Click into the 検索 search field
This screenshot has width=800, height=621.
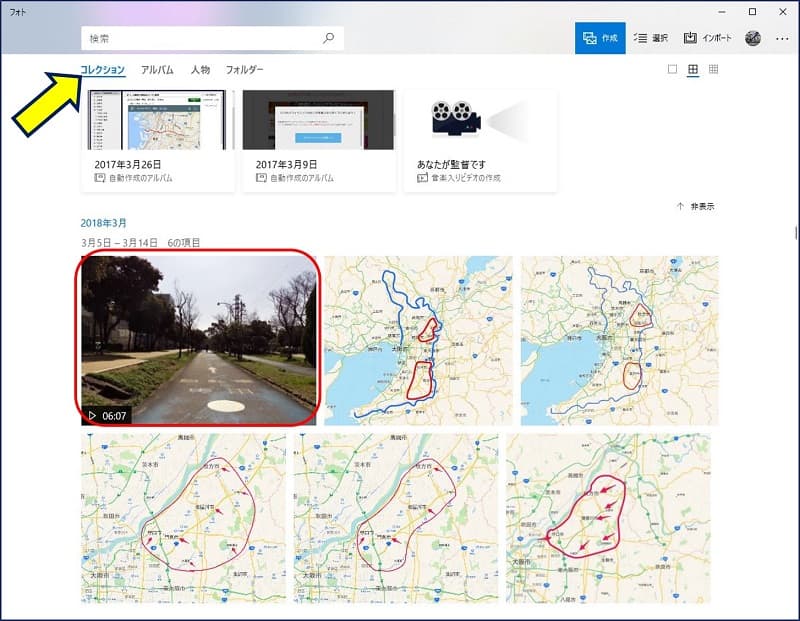point(200,38)
